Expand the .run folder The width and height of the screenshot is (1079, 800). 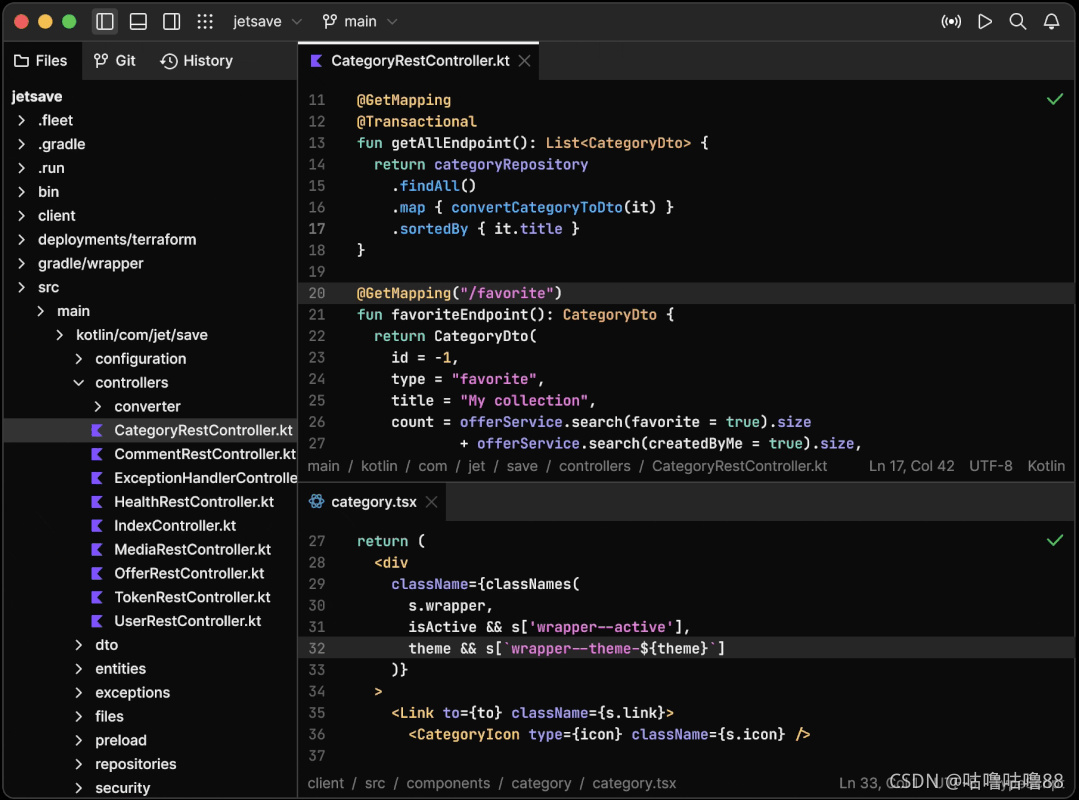(x=21, y=168)
